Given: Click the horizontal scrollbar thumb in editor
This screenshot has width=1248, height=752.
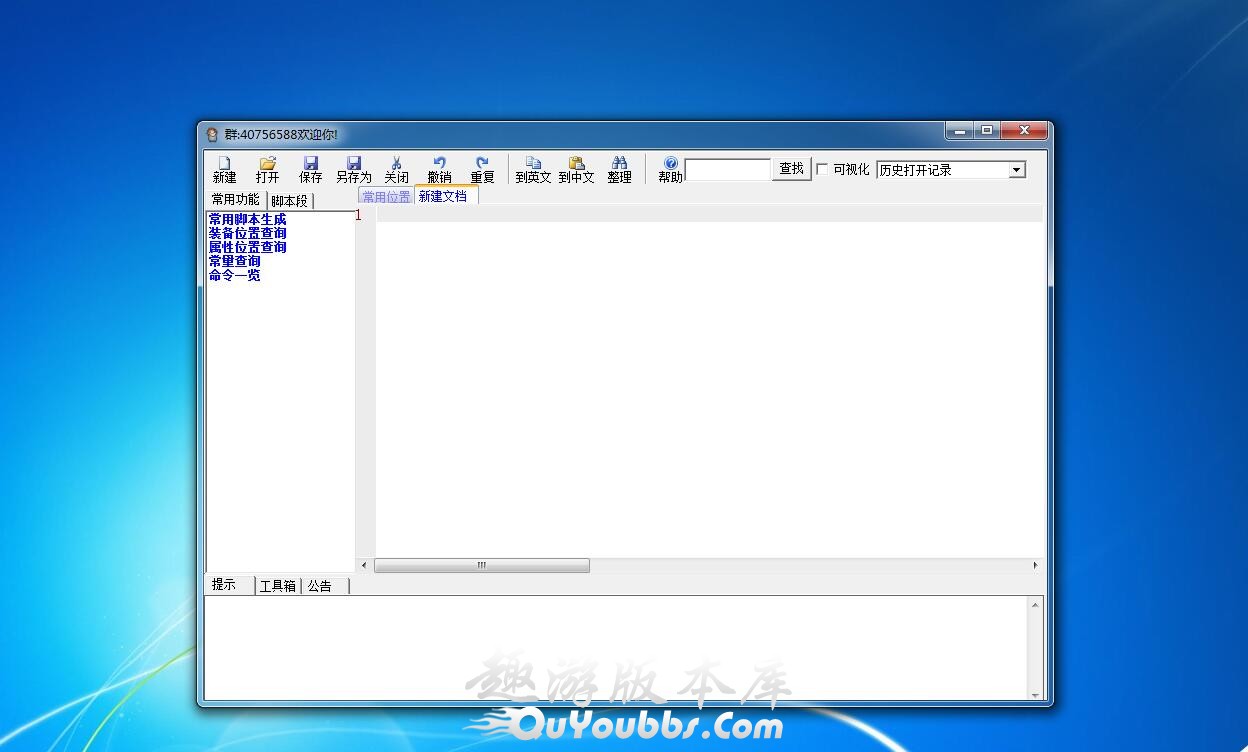Looking at the screenshot, I should coord(481,565).
